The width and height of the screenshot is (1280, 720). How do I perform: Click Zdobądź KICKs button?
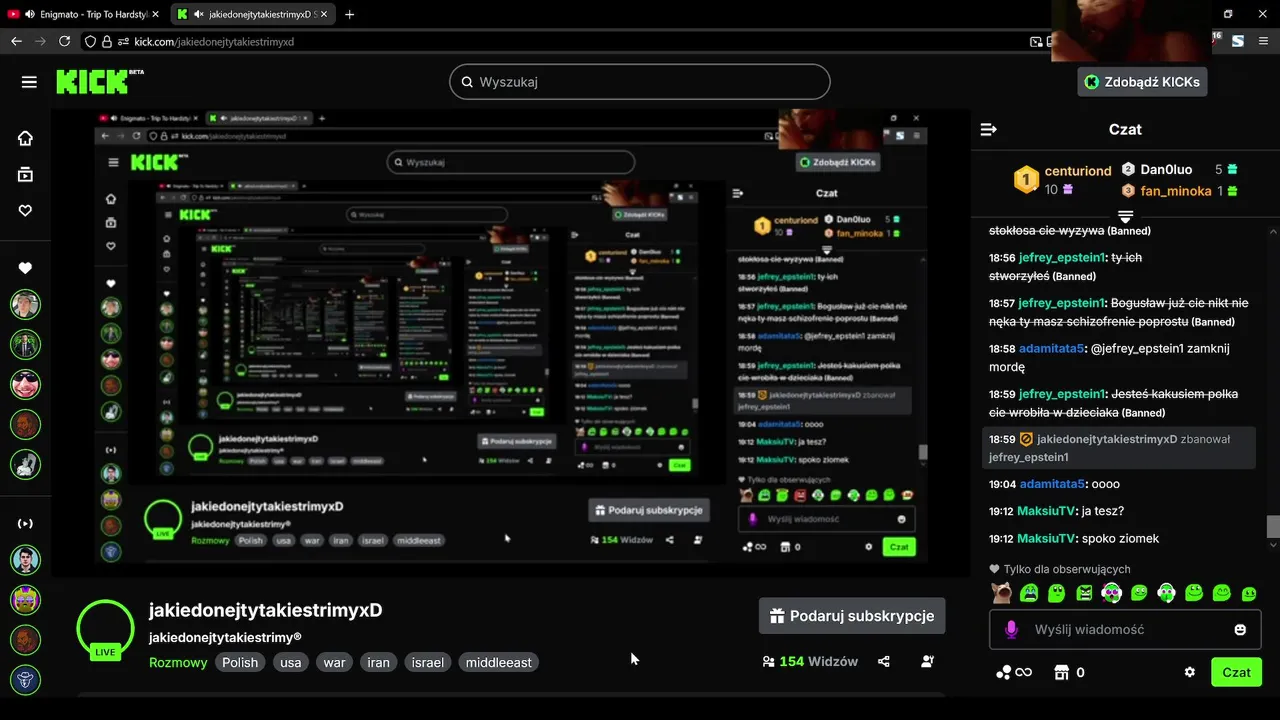(1142, 82)
